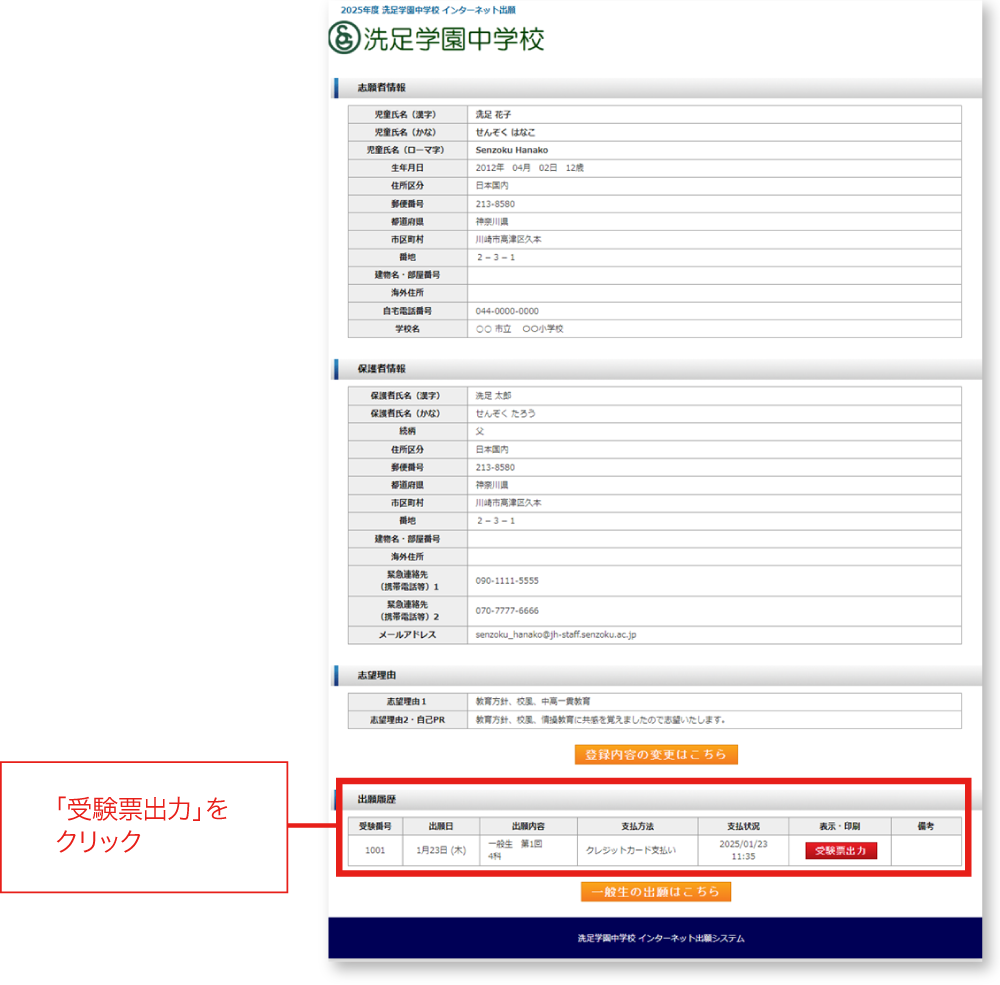Click the 自宅電話番号 row label

(408, 311)
